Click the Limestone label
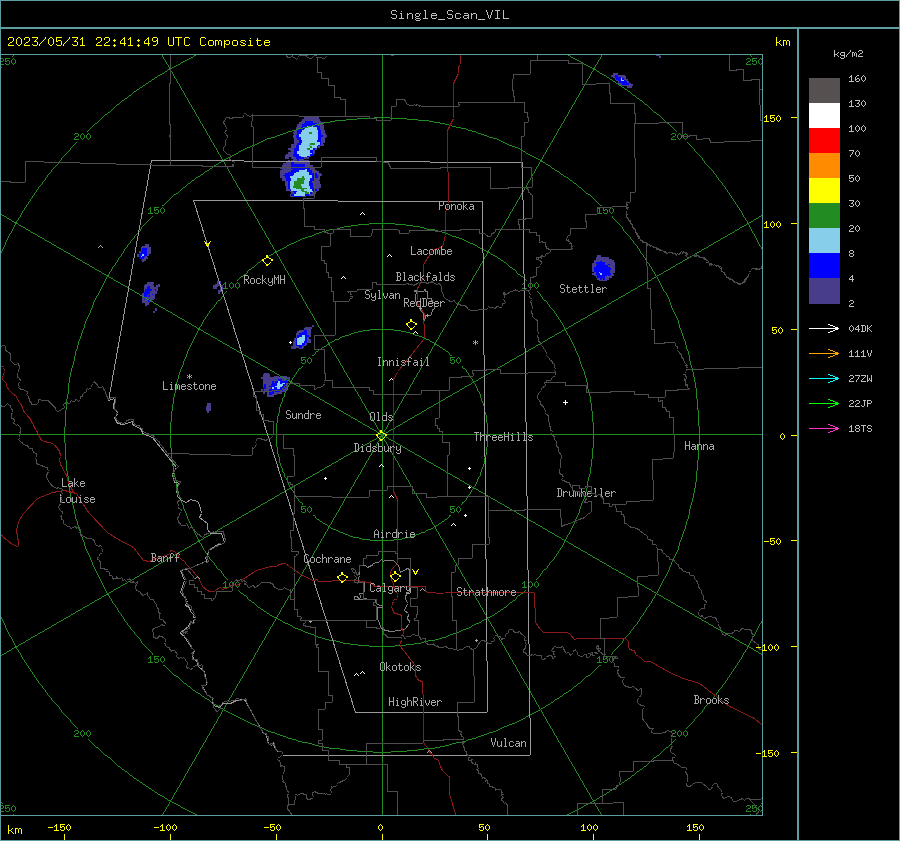 point(189,386)
